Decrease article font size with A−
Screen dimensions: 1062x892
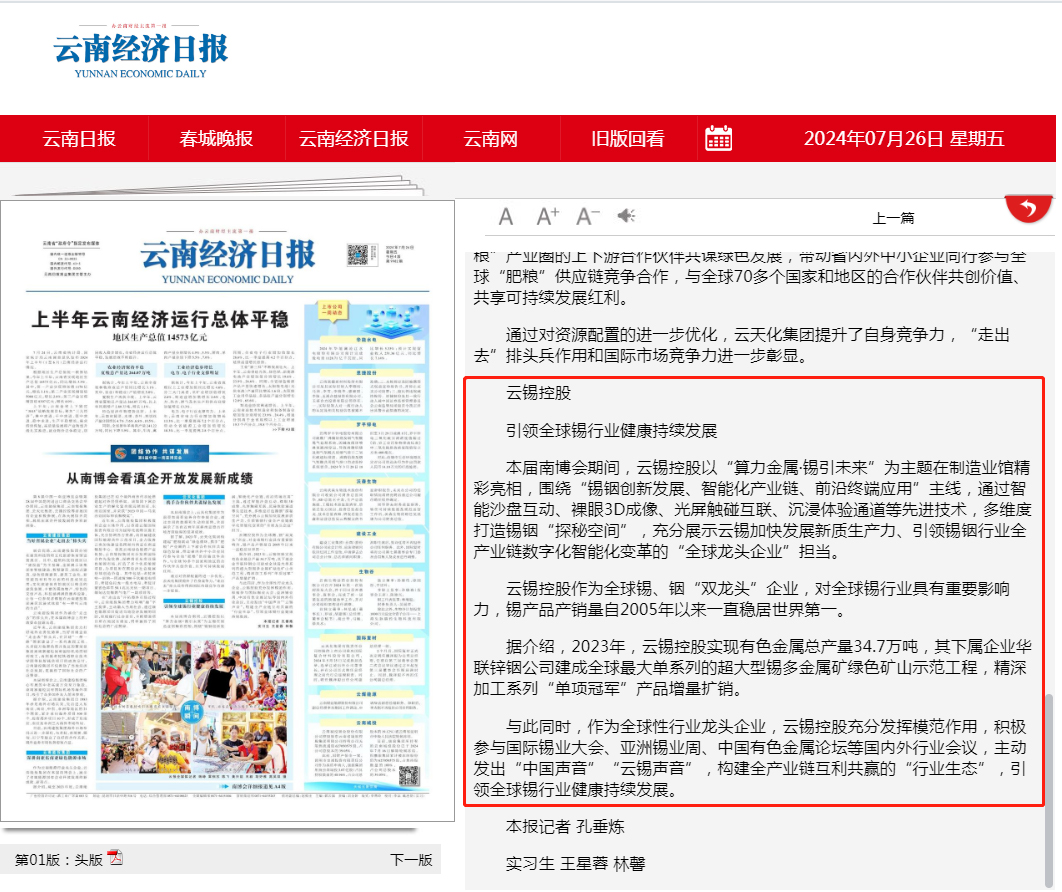[x=587, y=217]
